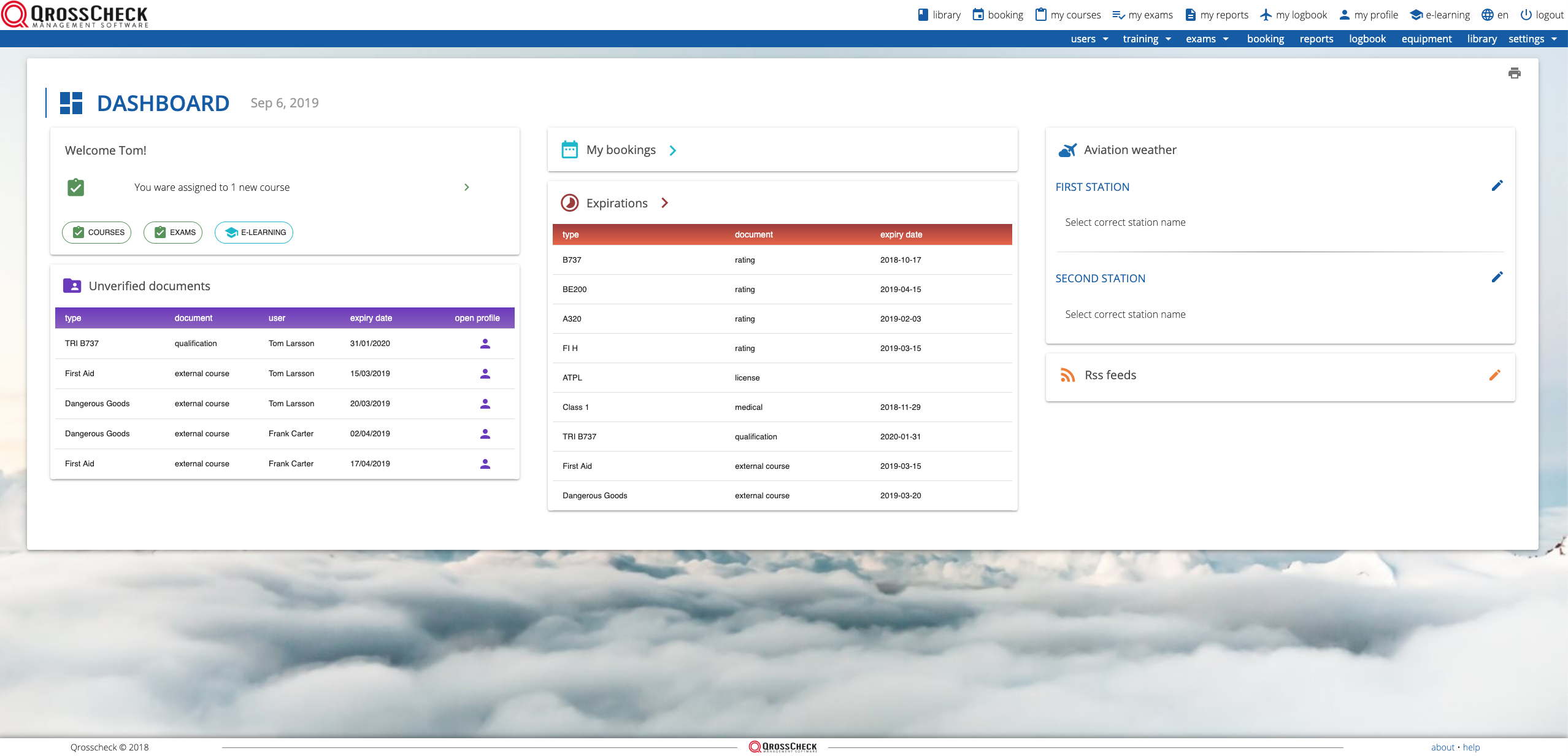Open profile for TRI B737 document
Viewport: 1568px width, 756px height.
[485, 344]
